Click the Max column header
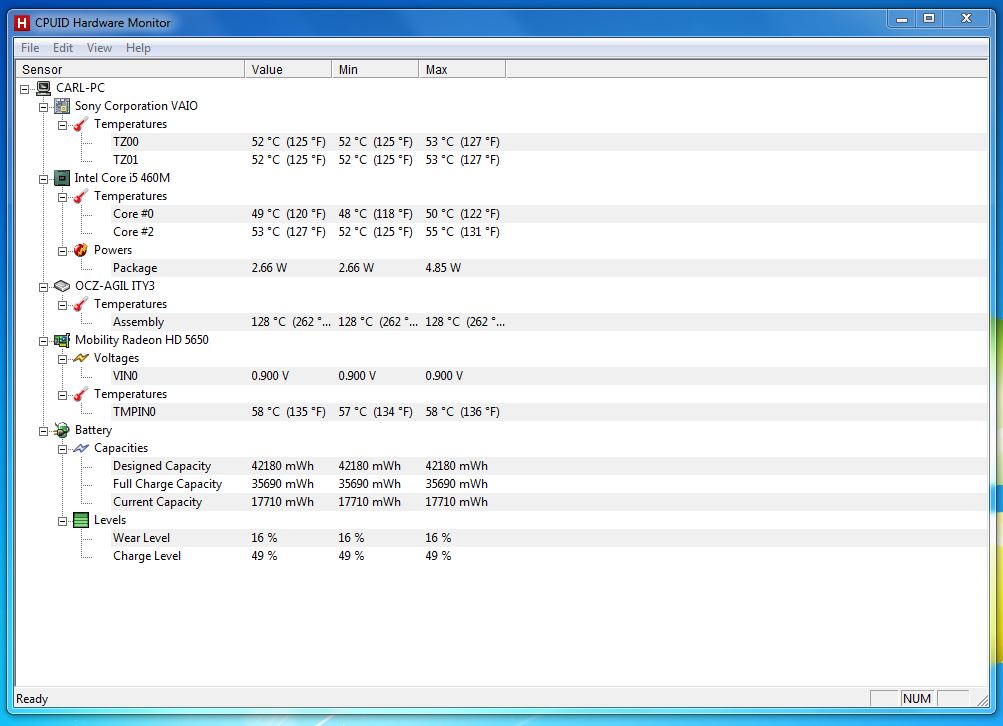The width and height of the screenshot is (1003, 726). pyautogui.click(x=462, y=69)
